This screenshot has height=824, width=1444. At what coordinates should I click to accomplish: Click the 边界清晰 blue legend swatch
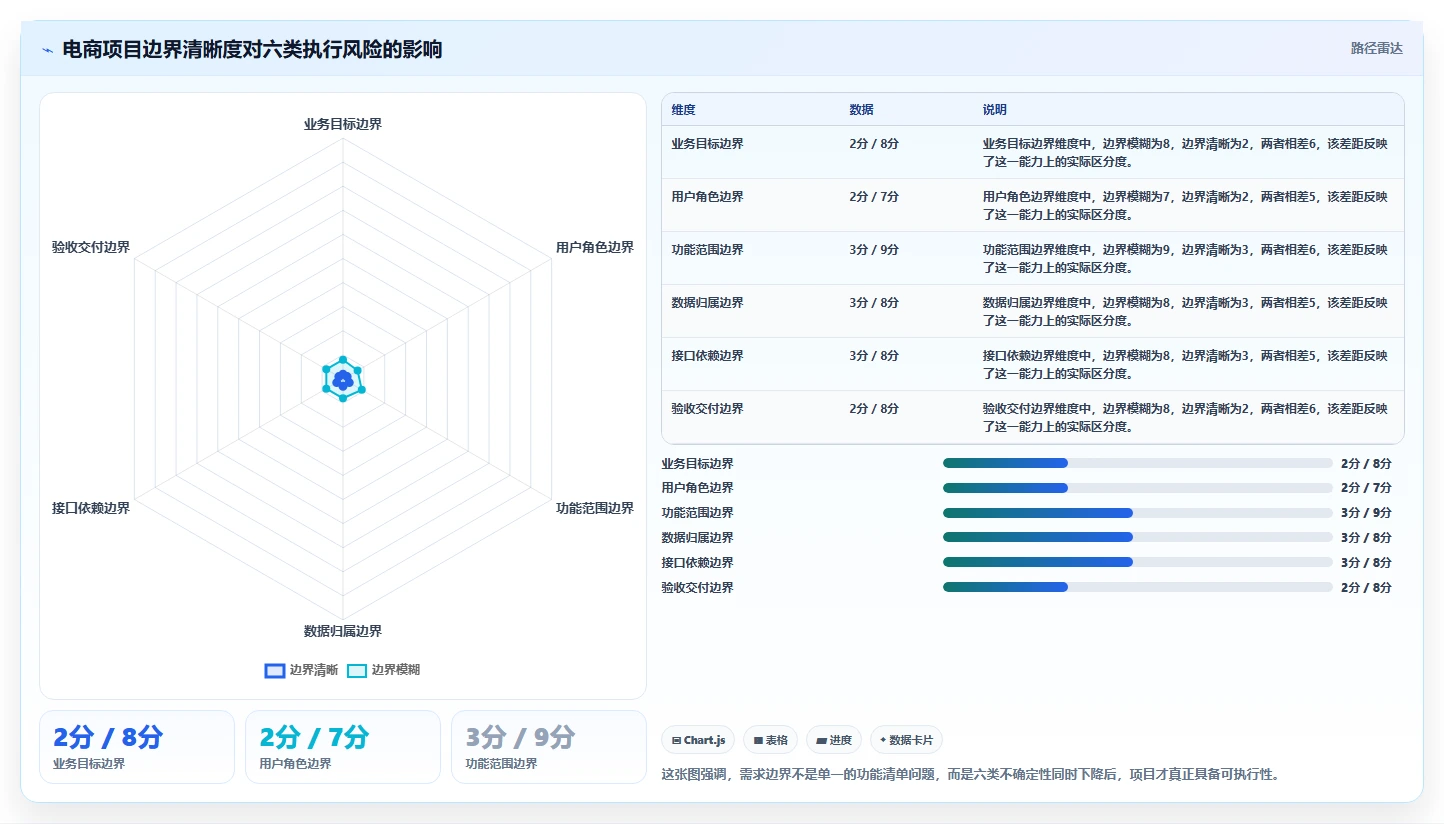[x=275, y=671]
